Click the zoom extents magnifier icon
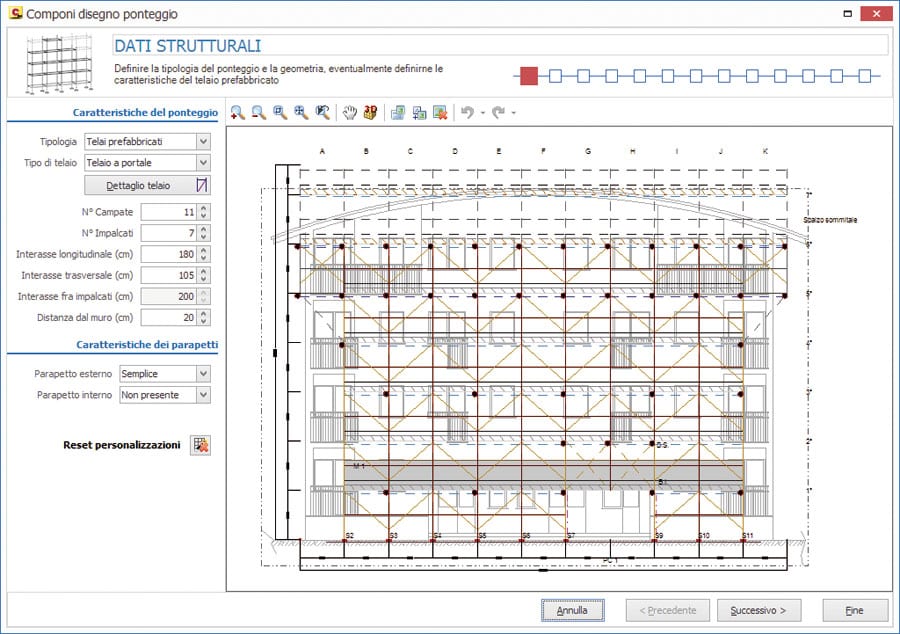Image resolution: width=900 pixels, height=634 pixels. pyautogui.click(x=301, y=113)
